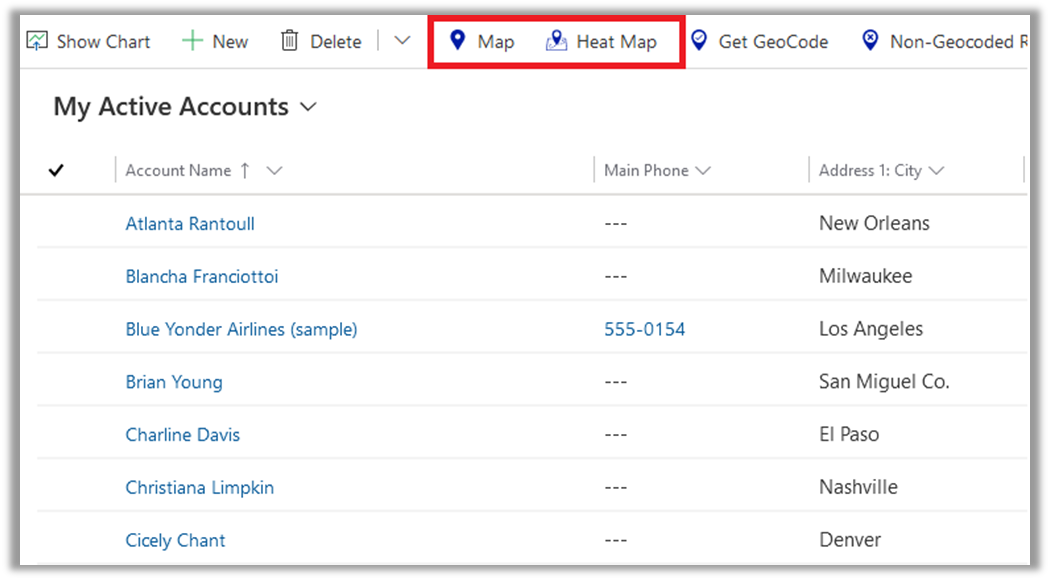Click phone number 555-0154
The height and width of the screenshot is (580, 1050).
point(645,329)
